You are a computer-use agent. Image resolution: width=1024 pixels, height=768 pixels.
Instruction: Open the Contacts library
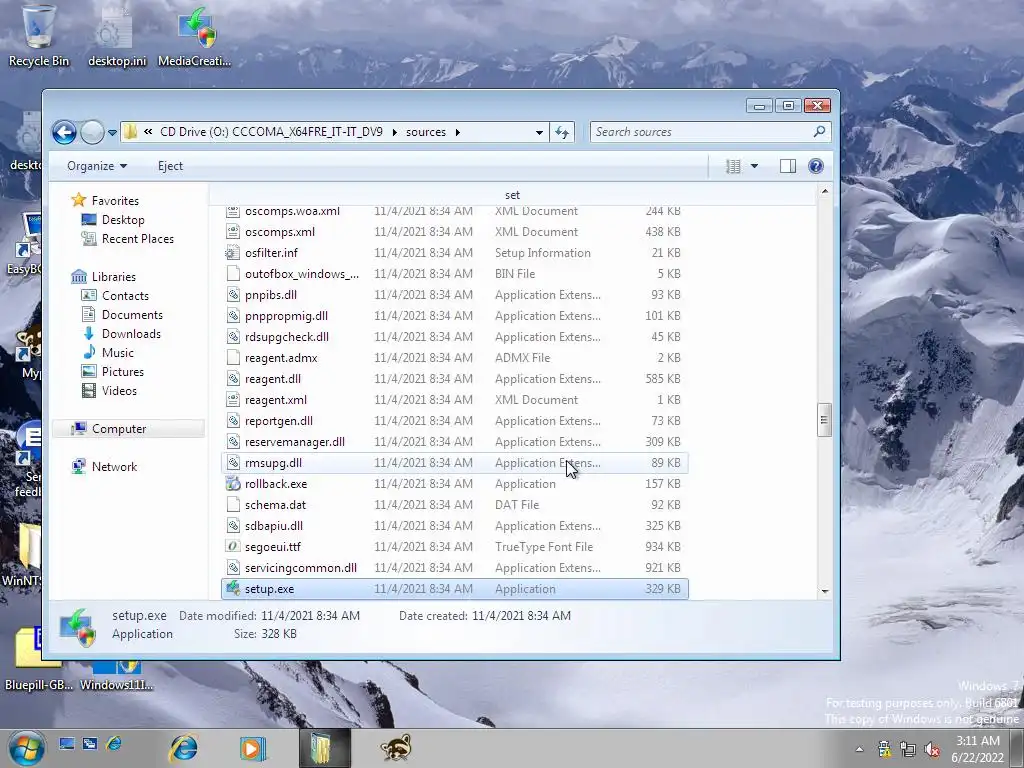(x=115, y=295)
